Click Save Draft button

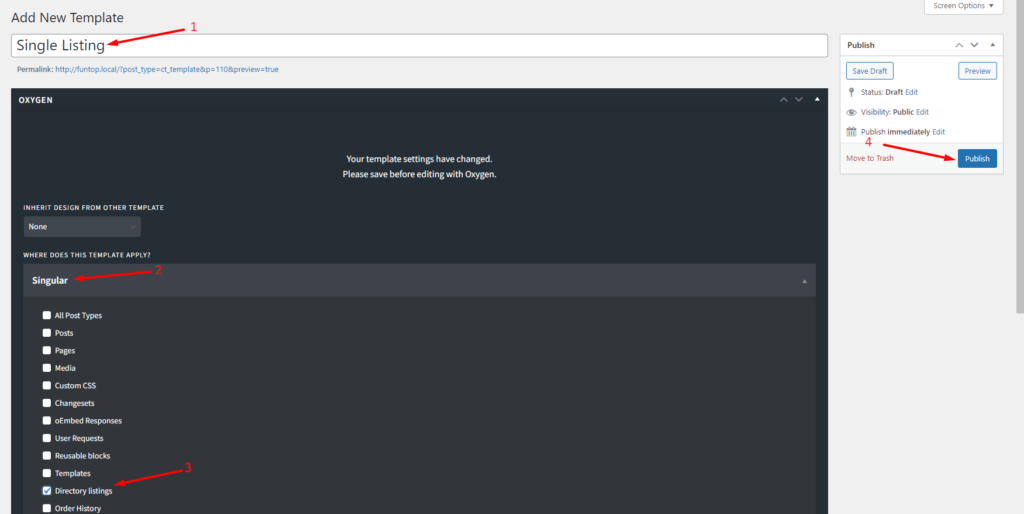tap(869, 71)
